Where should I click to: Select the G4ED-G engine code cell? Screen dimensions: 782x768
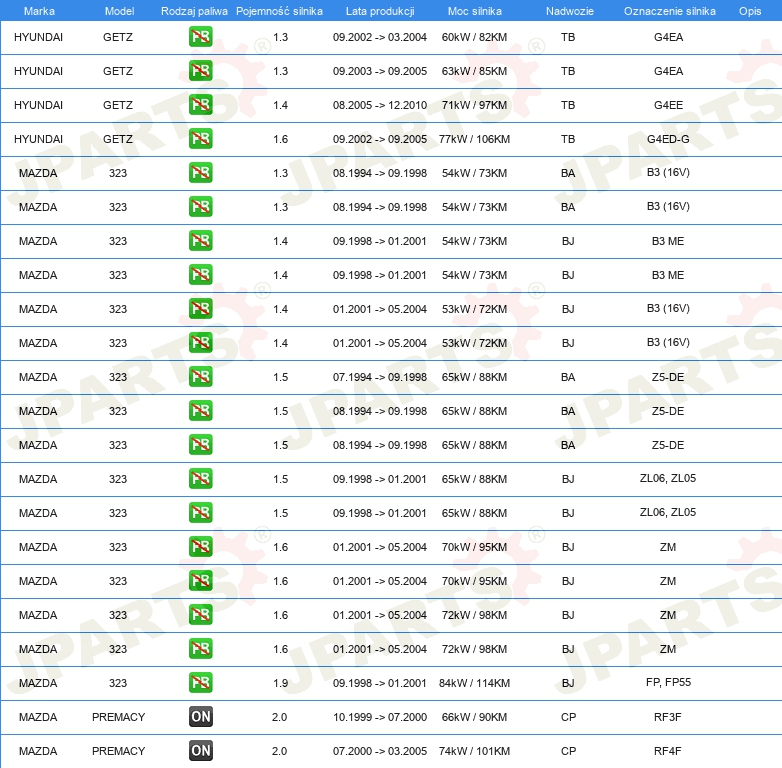click(668, 139)
